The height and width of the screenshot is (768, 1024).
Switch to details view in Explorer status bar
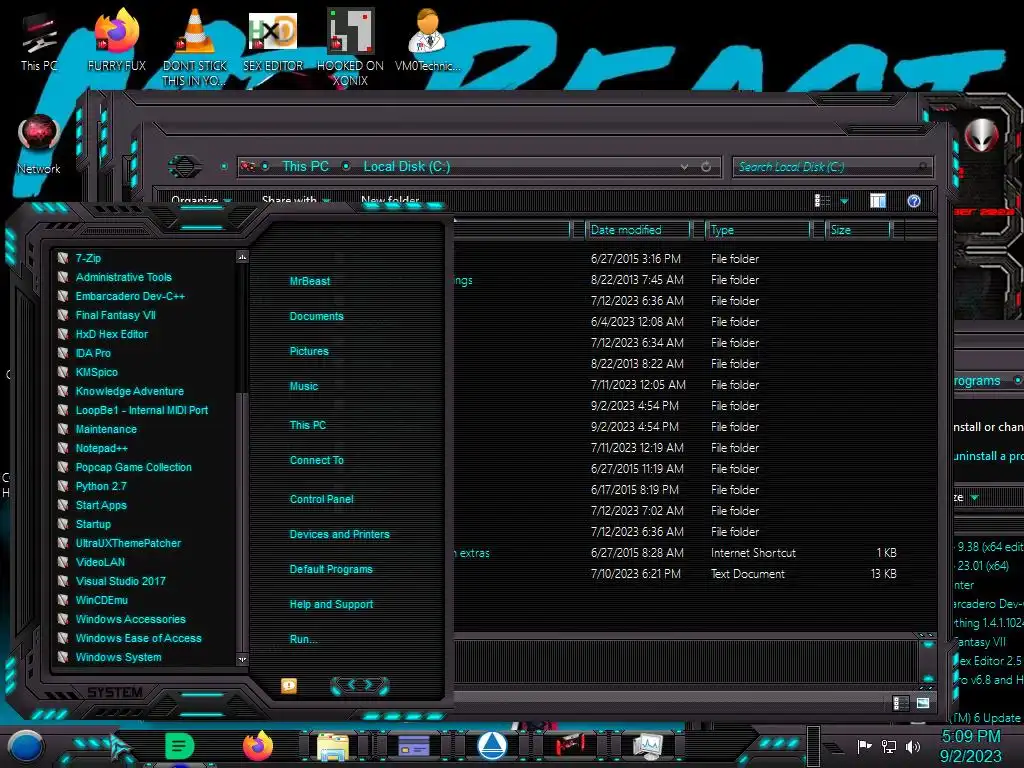(900, 703)
